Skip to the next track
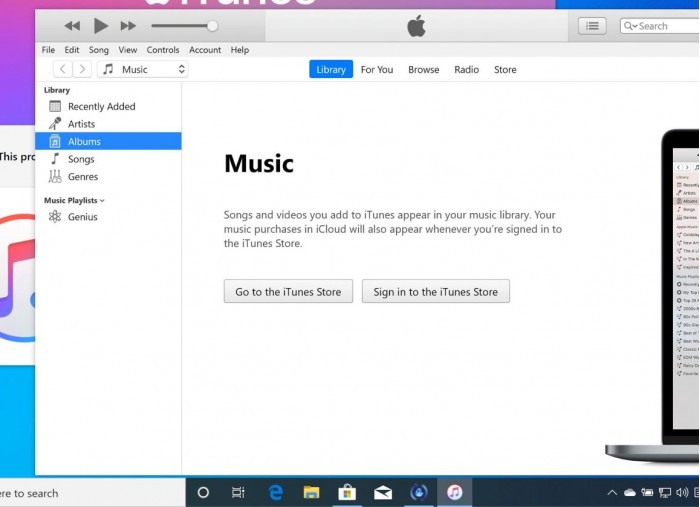Viewport: 700px width, 507px height. click(x=128, y=26)
